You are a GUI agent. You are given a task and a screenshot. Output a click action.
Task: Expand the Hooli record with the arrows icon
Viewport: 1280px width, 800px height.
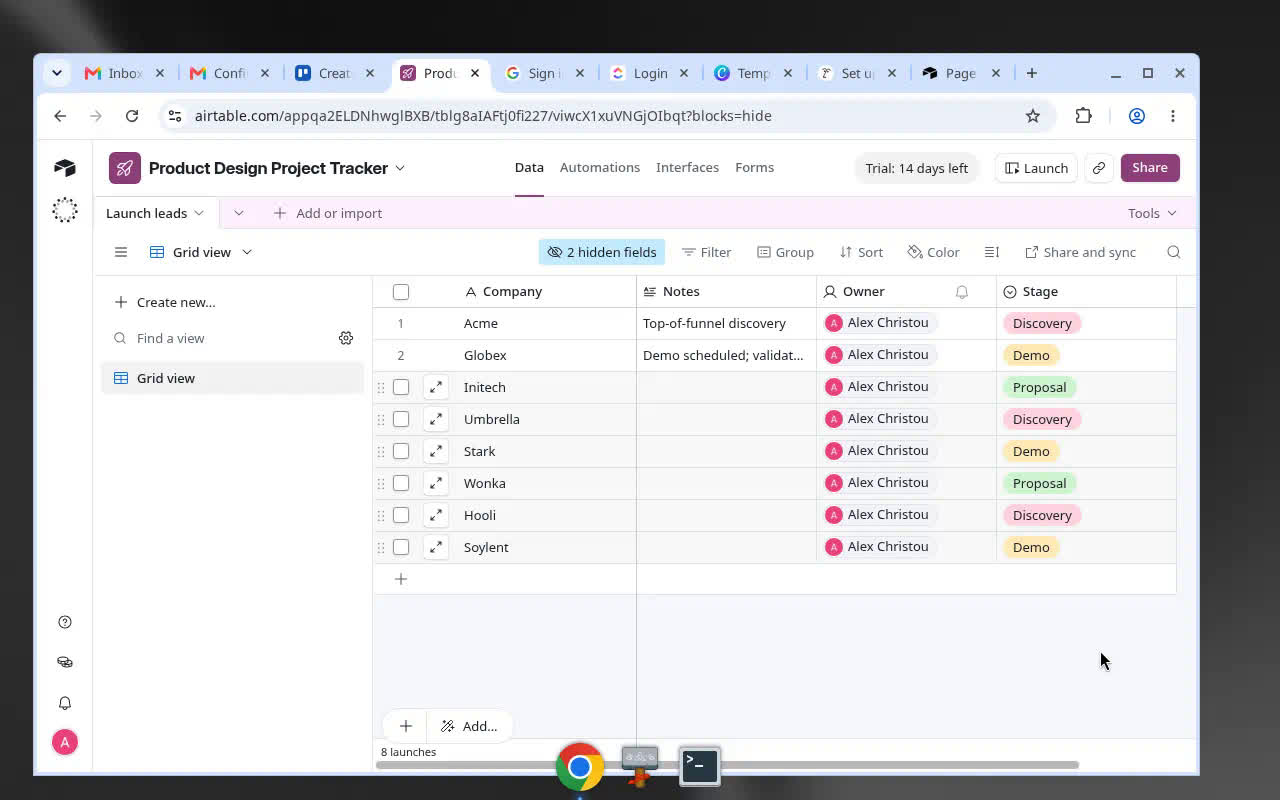click(436, 515)
